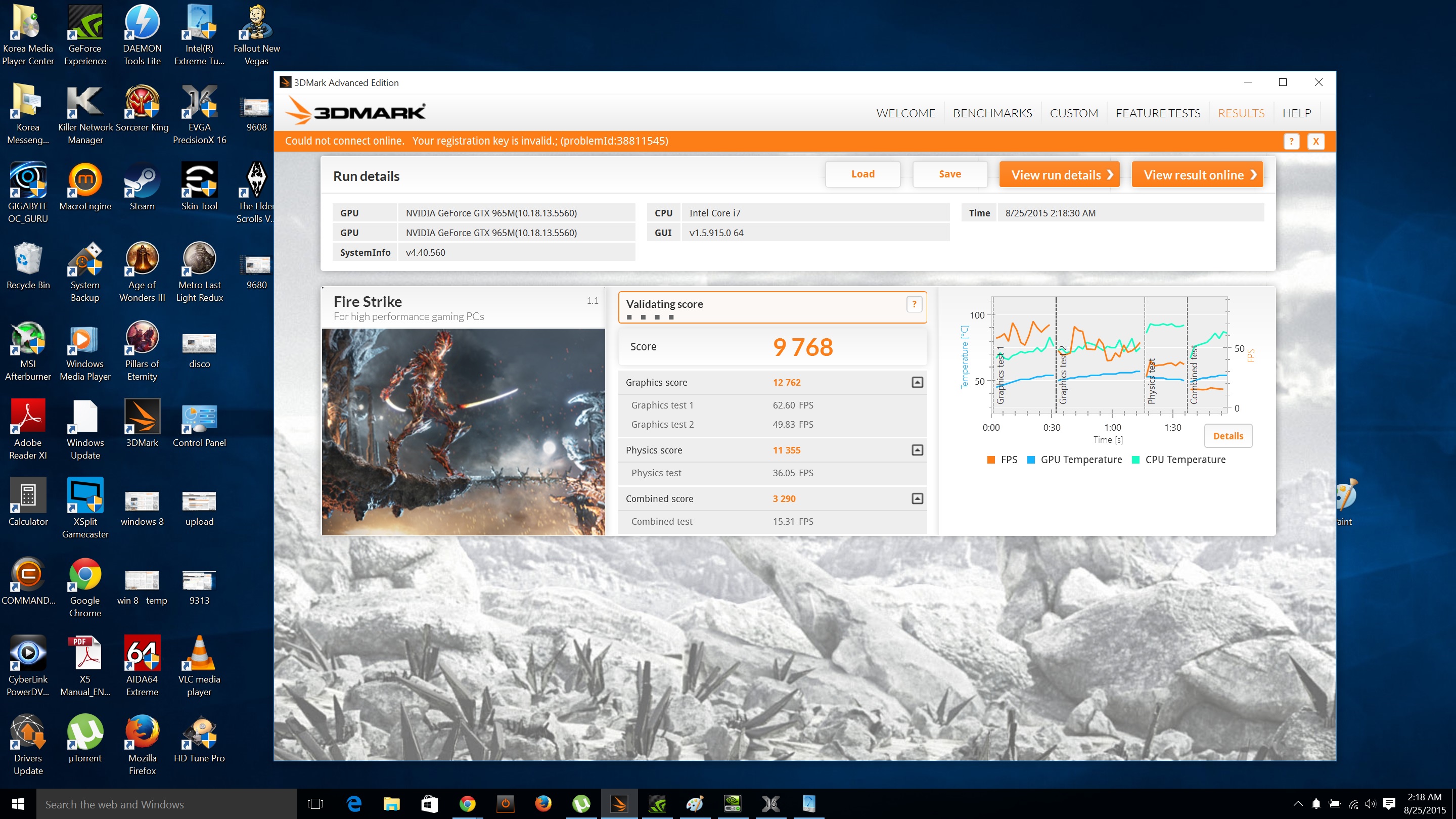
Task: Select the Skin Tool desktop icon
Action: (x=199, y=187)
